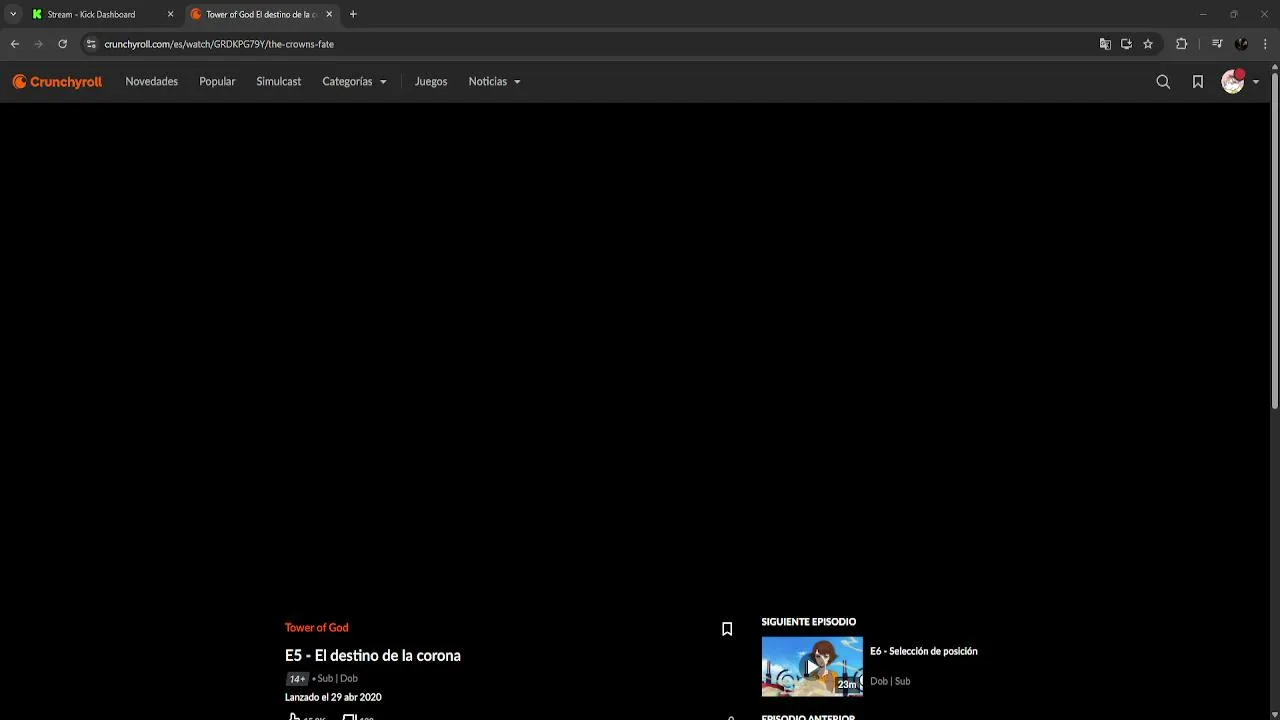The image size is (1280, 720).
Task: Close the Tower of God tab
Action: pyautogui.click(x=329, y=14)
